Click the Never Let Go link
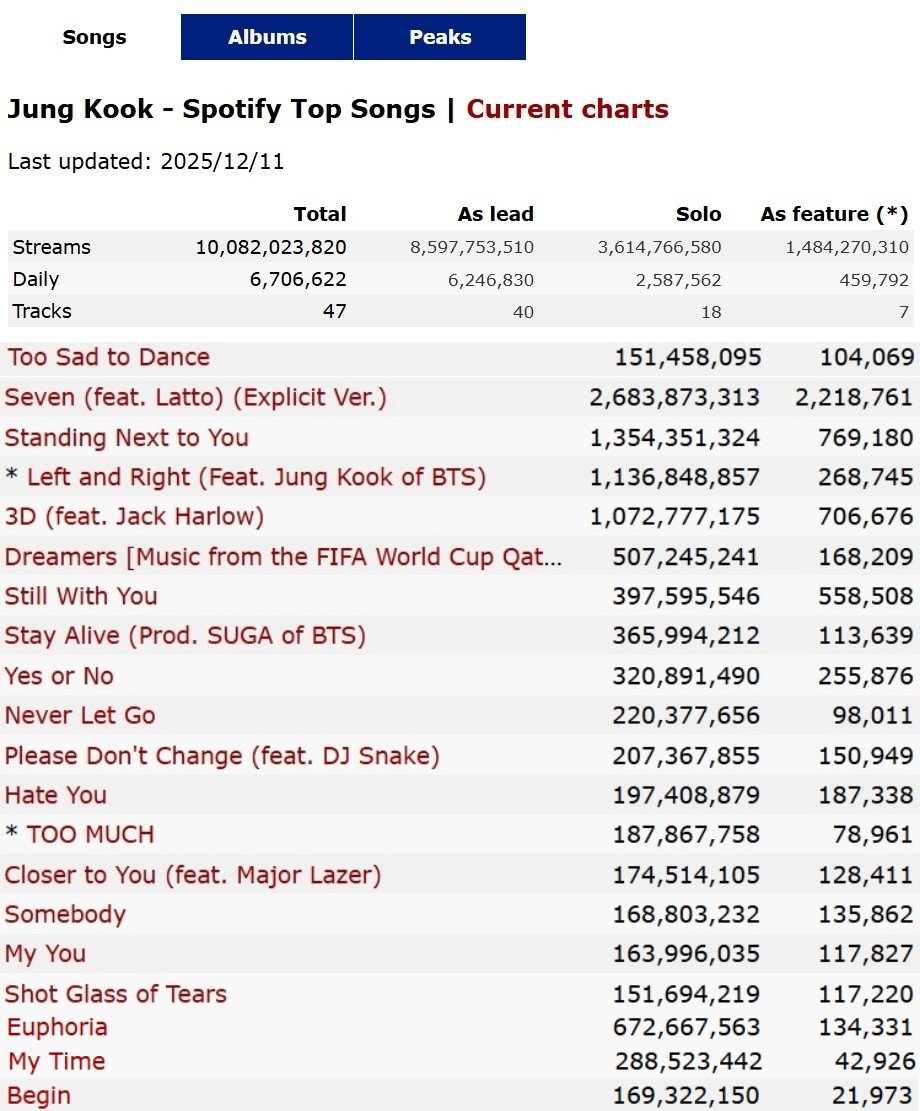Viewport: 920px width, 1111px height. coord(80,716)
